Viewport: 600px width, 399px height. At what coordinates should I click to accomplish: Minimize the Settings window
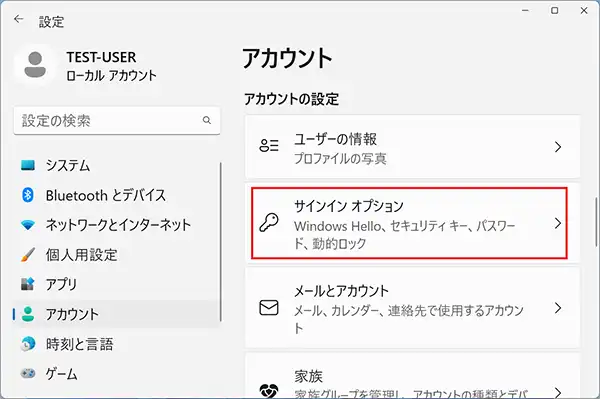pyautogui.click(x=525, y=10)
